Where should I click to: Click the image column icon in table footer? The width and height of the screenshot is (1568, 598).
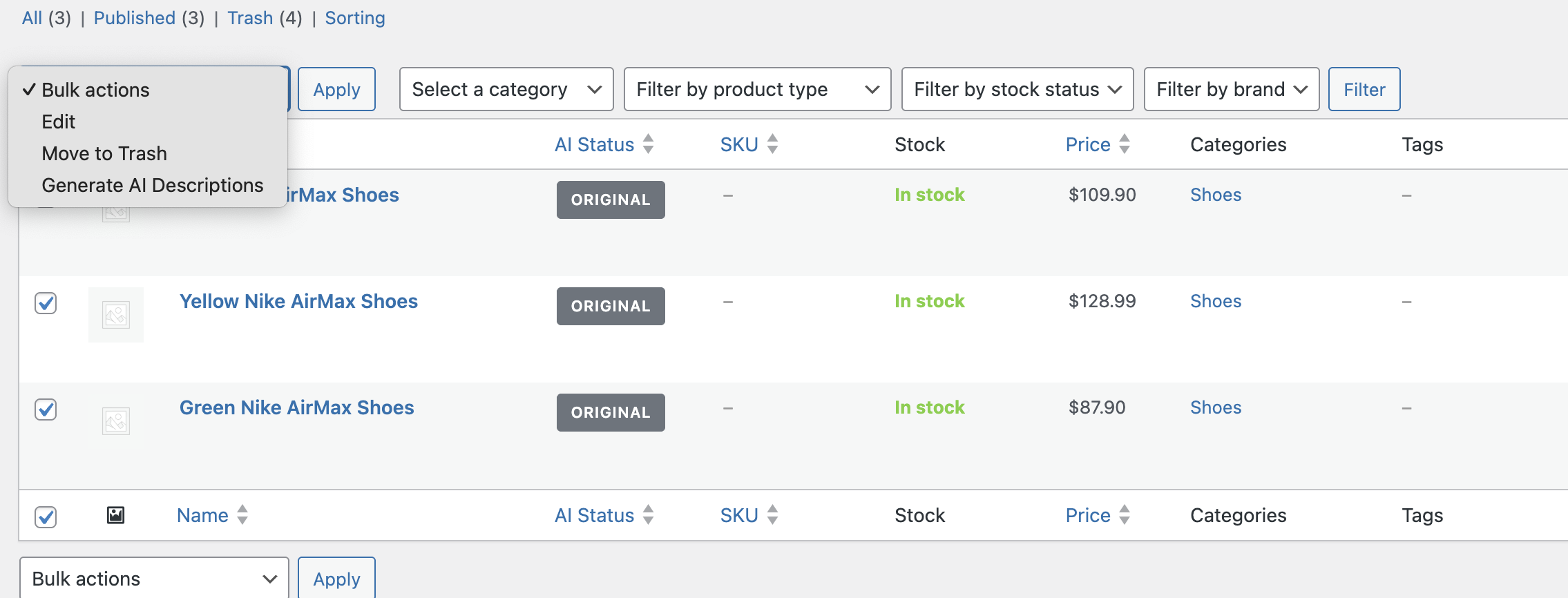pyautogui.click(x=115, y=515)
